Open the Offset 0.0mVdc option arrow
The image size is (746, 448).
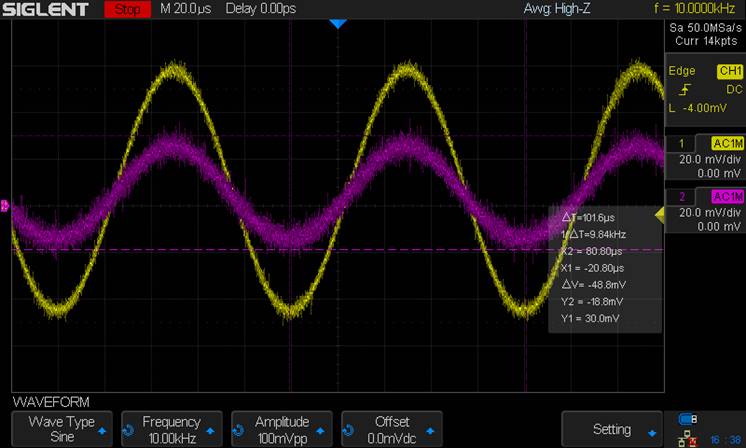click(x=435, y=431)
